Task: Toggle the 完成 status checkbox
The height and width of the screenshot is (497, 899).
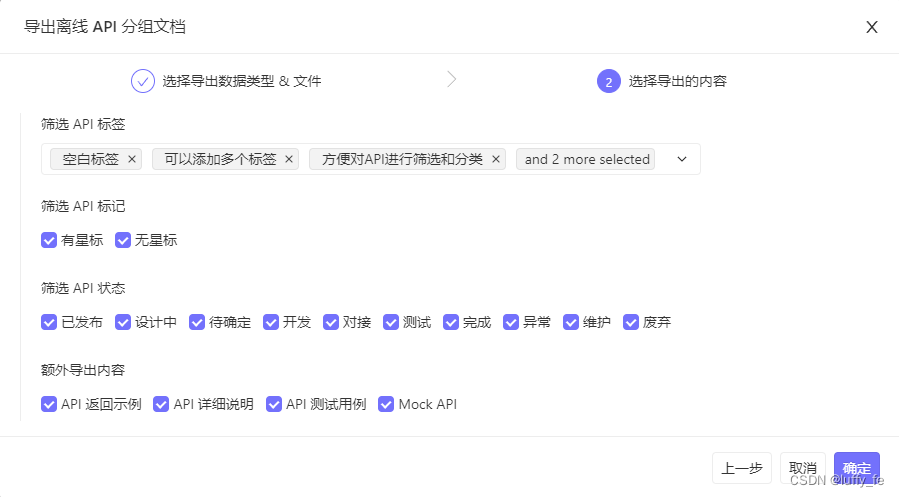Action: pyautogui.click(x=451, y=322)
